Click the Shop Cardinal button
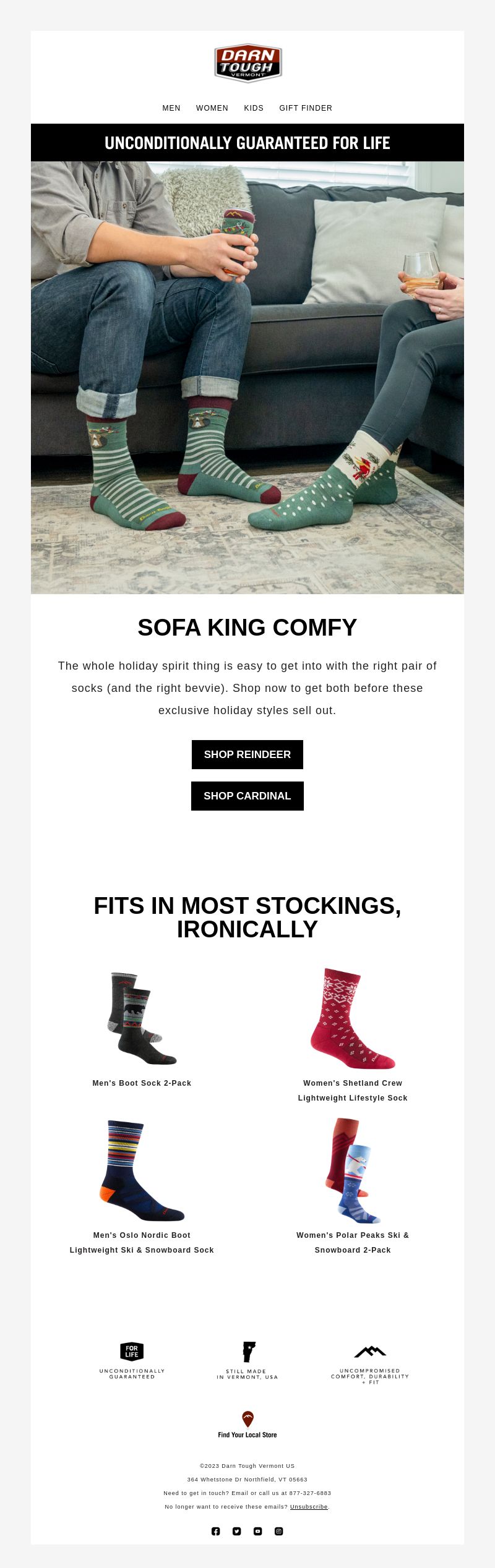495x1568 pixels. click(x=247, y=796)
